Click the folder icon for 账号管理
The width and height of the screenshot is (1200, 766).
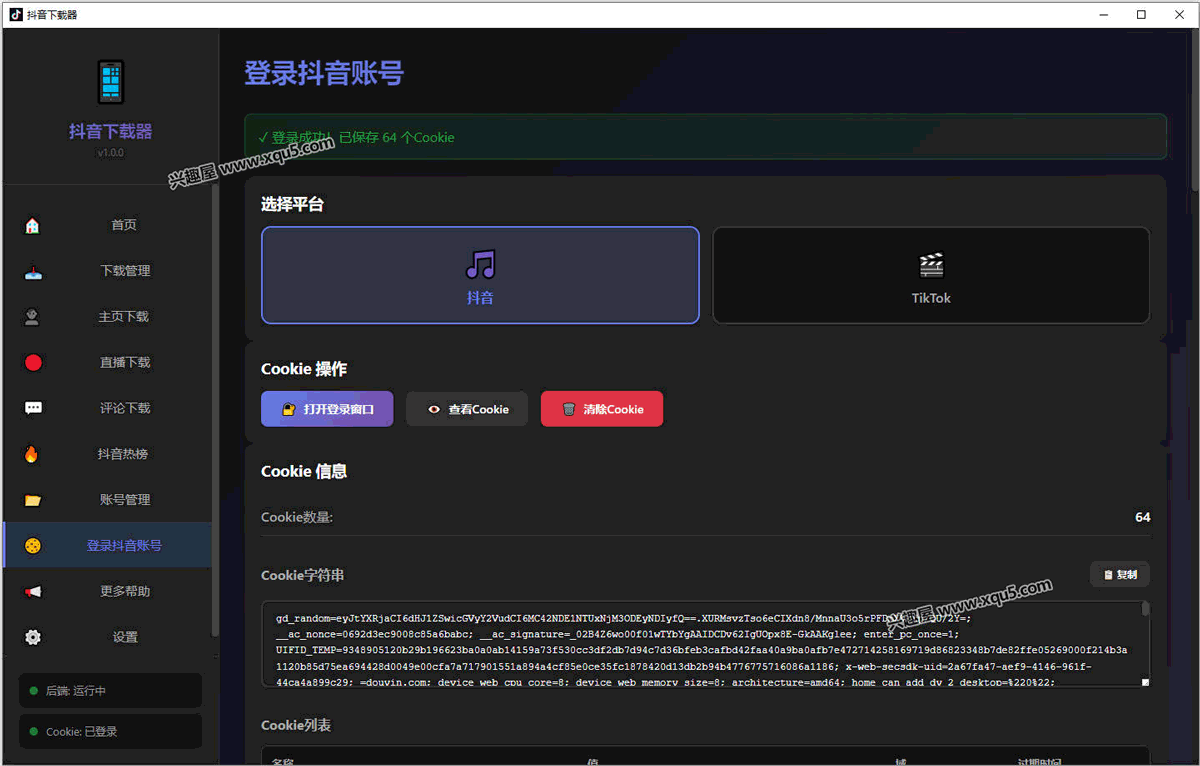pyautogui.click(x=33, y=500)
